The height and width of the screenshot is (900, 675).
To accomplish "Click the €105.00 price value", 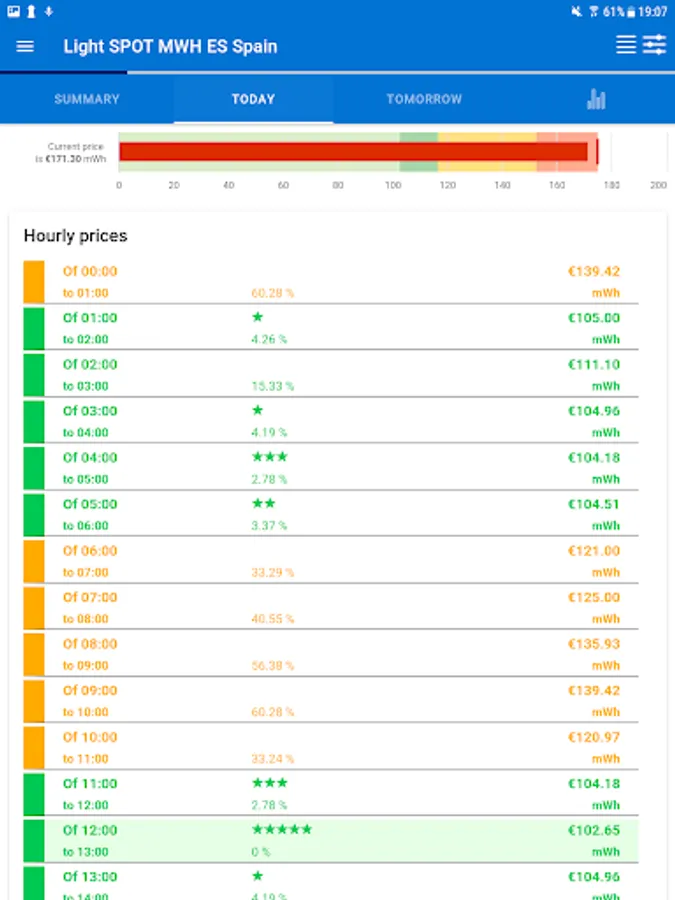I will 593,318.
